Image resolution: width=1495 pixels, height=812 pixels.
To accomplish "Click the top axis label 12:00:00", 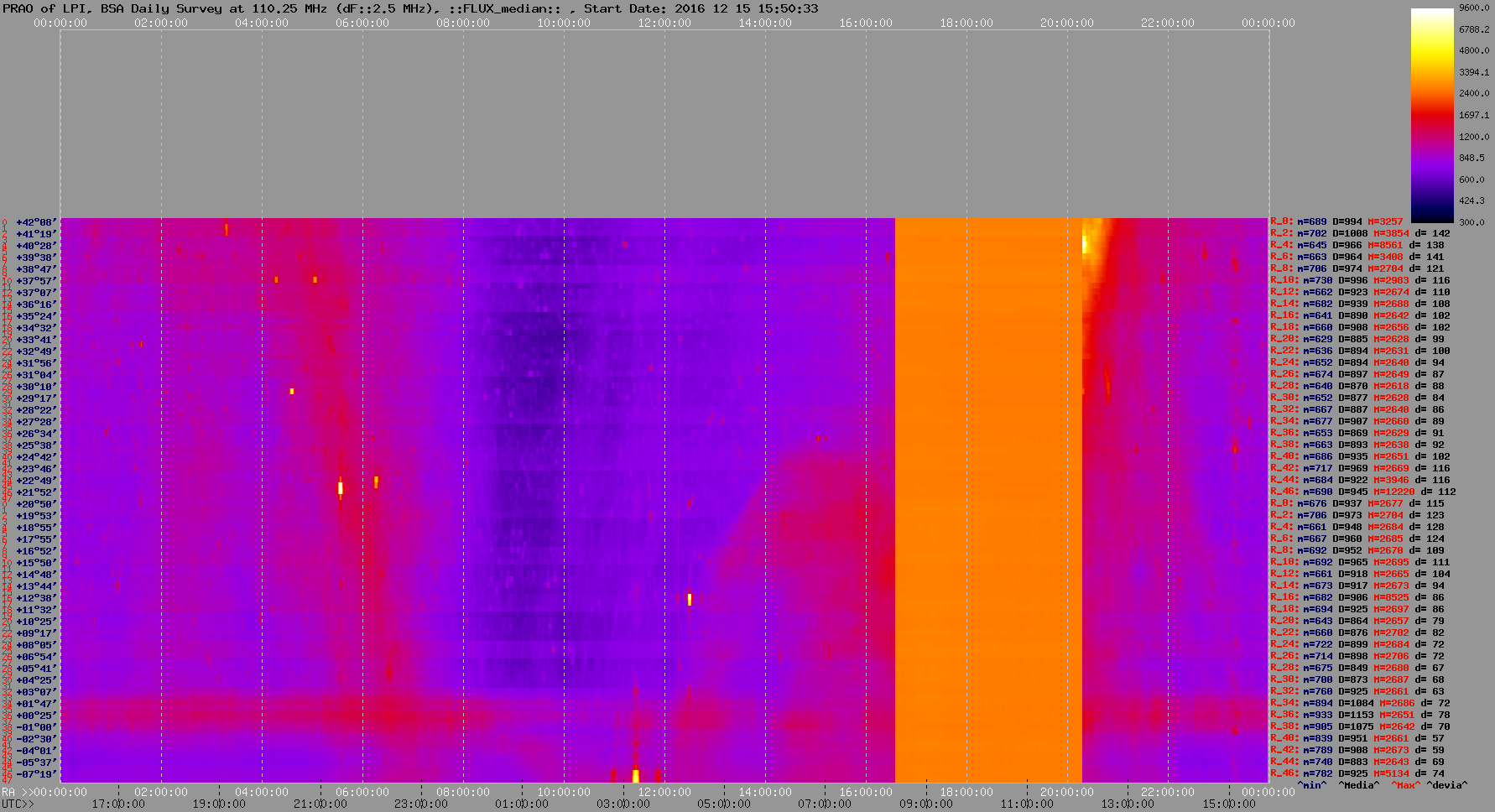I will pyautogui.click(x=664, y=23).
